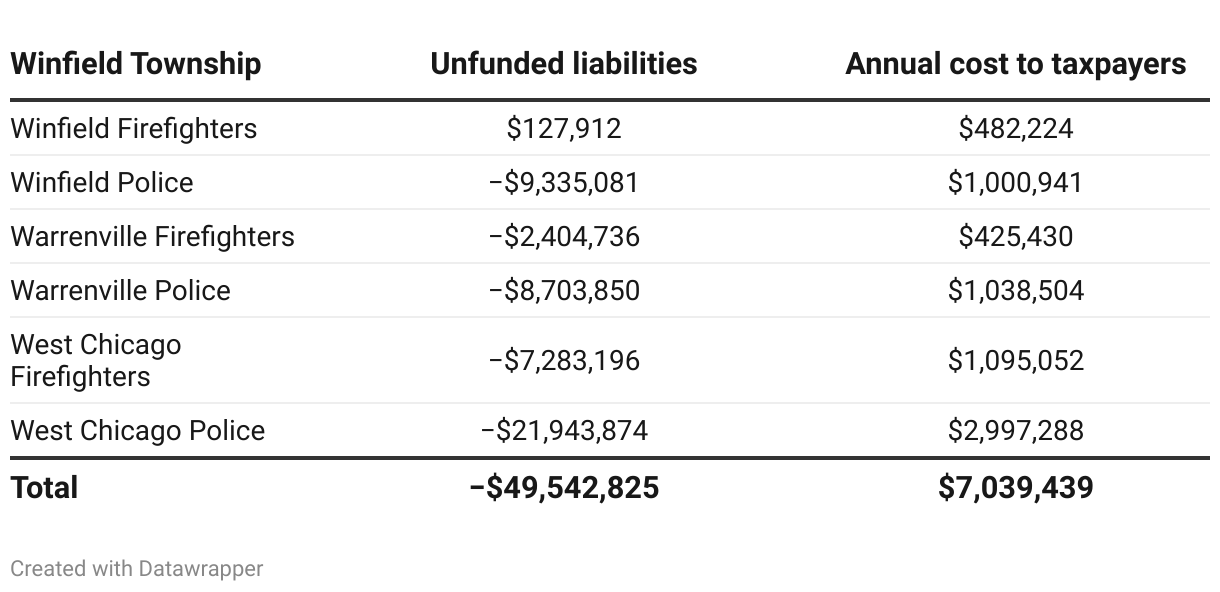Screen dimensions: 1220x592
Task: Open the Created with Datawrapper link
Action: (x=137, y=569)
